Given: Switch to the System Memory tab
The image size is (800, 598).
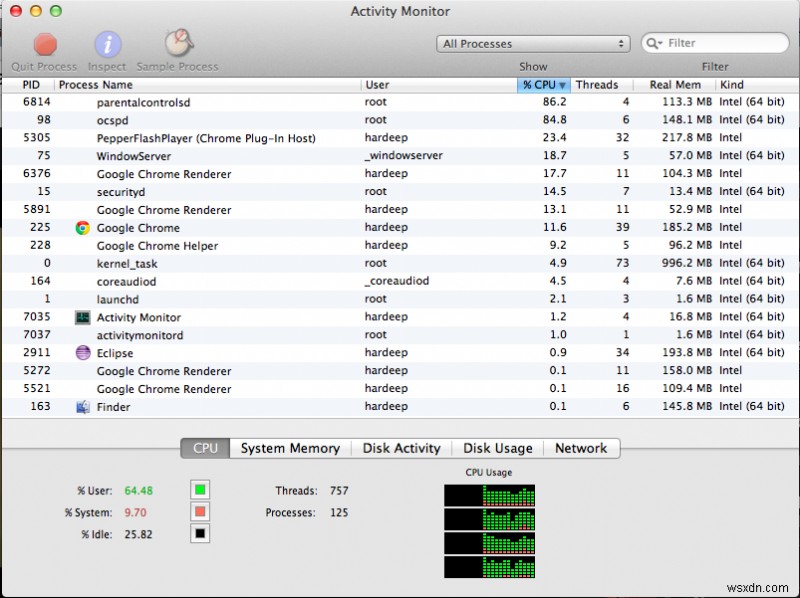Looking at the screenshot, I should [289, 448].
